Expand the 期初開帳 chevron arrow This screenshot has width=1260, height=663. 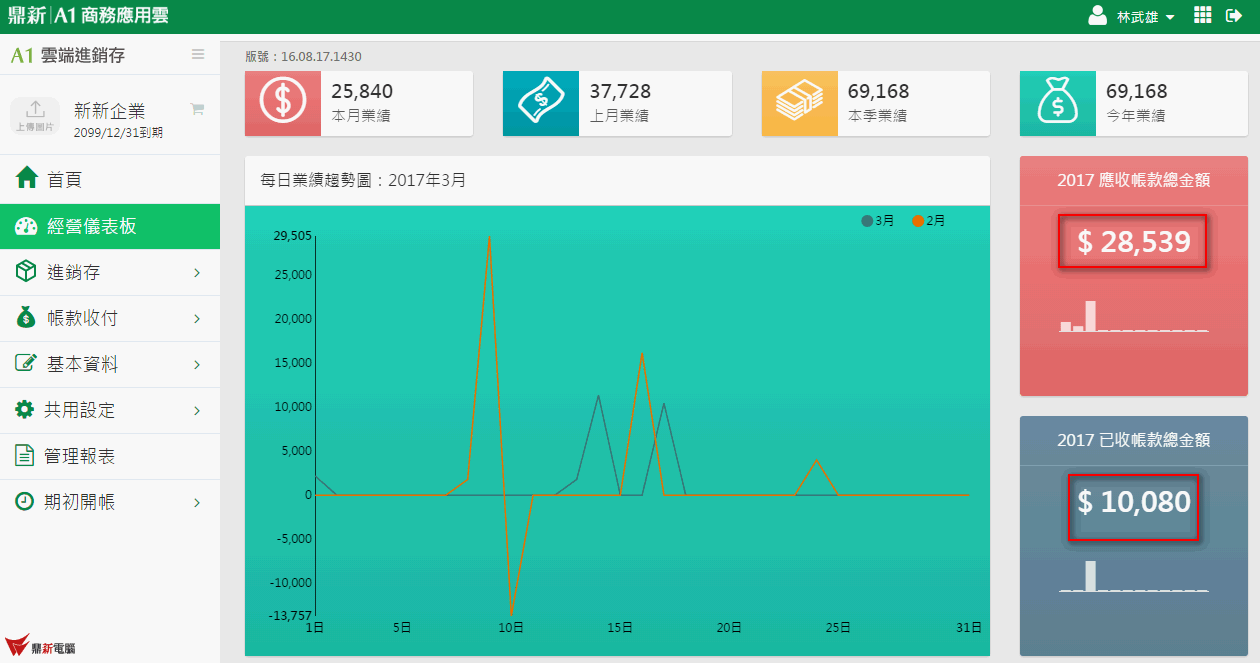click(x=197, y=503)
